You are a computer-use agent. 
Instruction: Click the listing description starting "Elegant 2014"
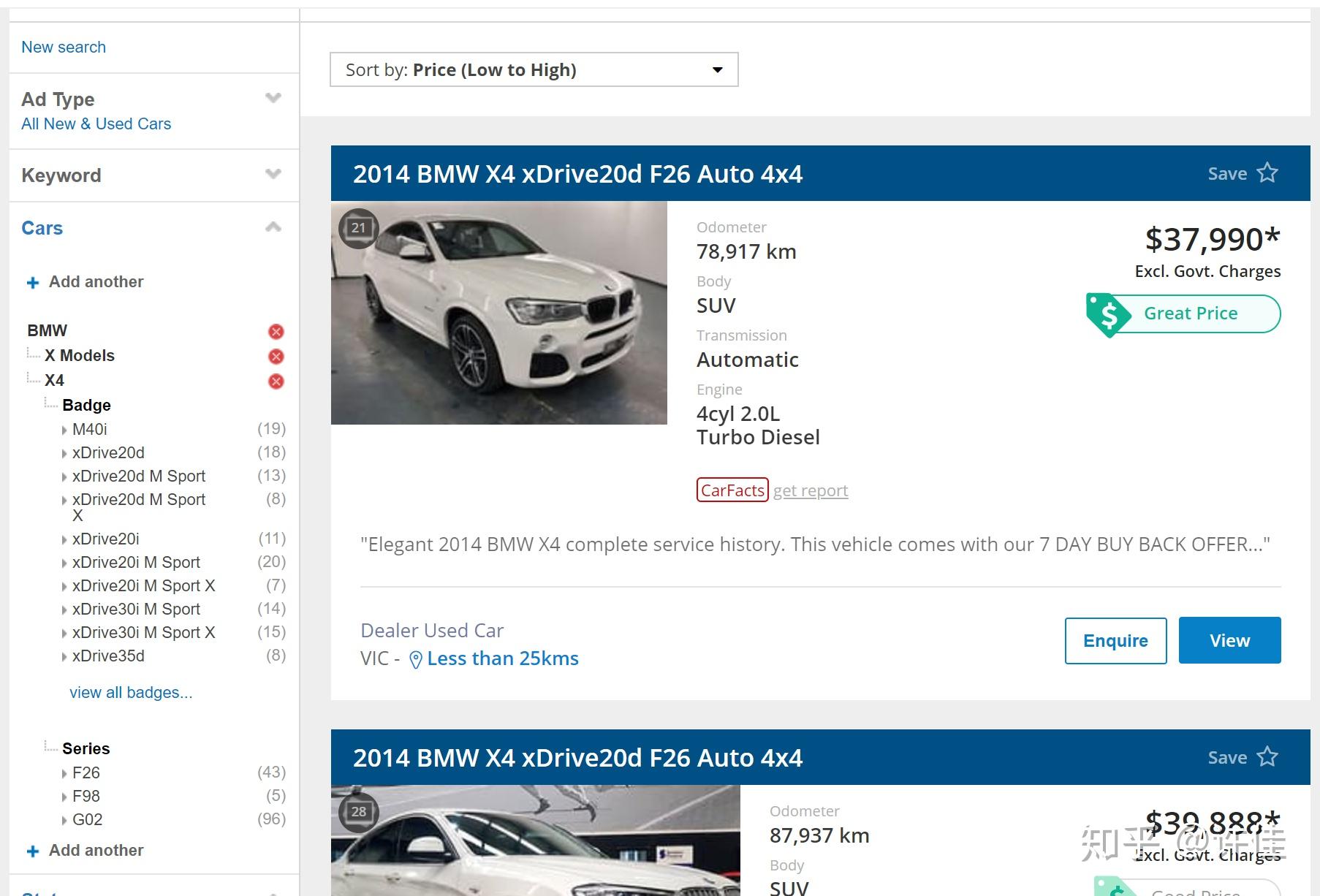[x=815, y=544]
